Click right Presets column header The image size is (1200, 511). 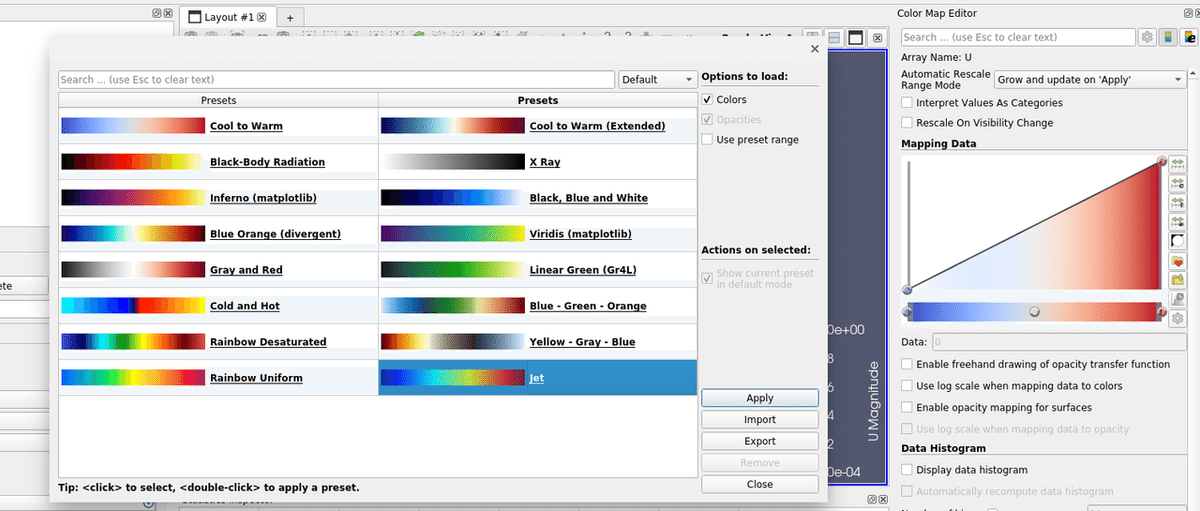pyautogui.click(x=538, y=100)
